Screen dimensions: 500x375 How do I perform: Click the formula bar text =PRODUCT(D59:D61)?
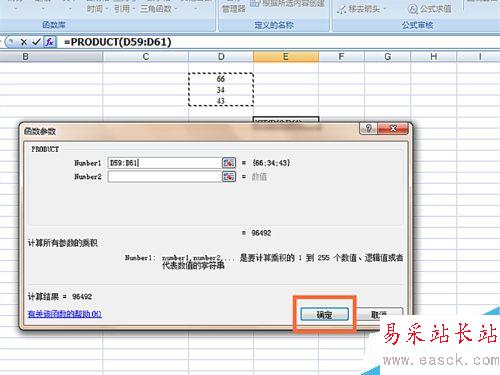pos(118,42)
